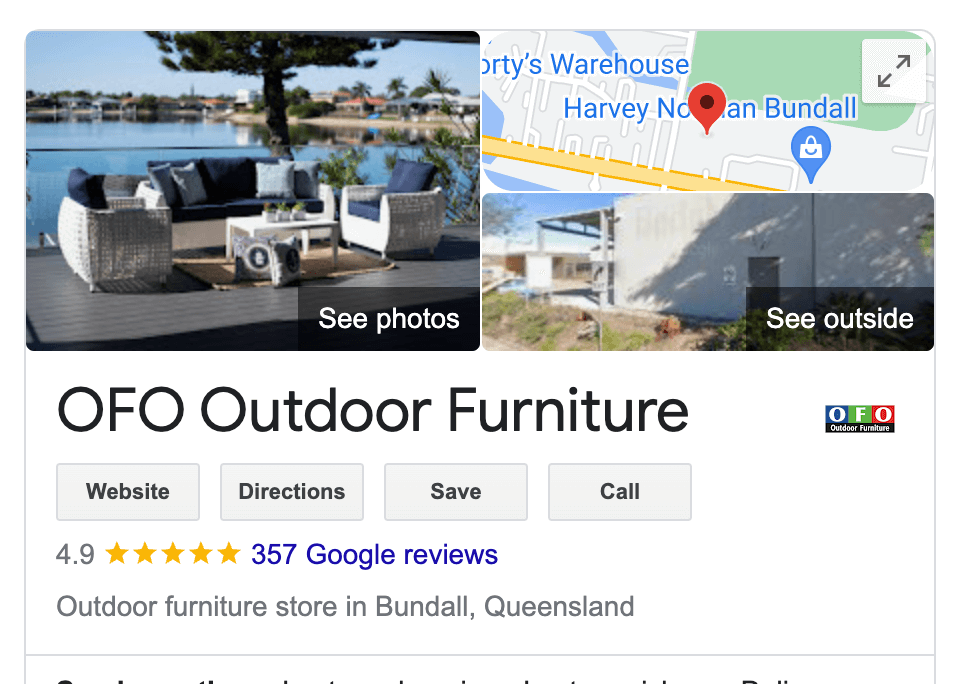
Task: Save this business listing
Action: point(456,492)
